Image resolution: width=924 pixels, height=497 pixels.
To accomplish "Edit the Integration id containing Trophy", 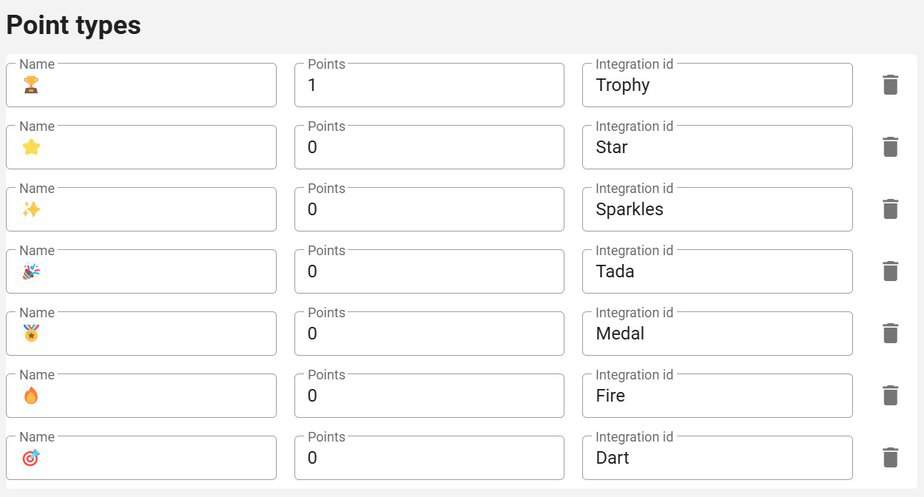I will click(717, 85).
